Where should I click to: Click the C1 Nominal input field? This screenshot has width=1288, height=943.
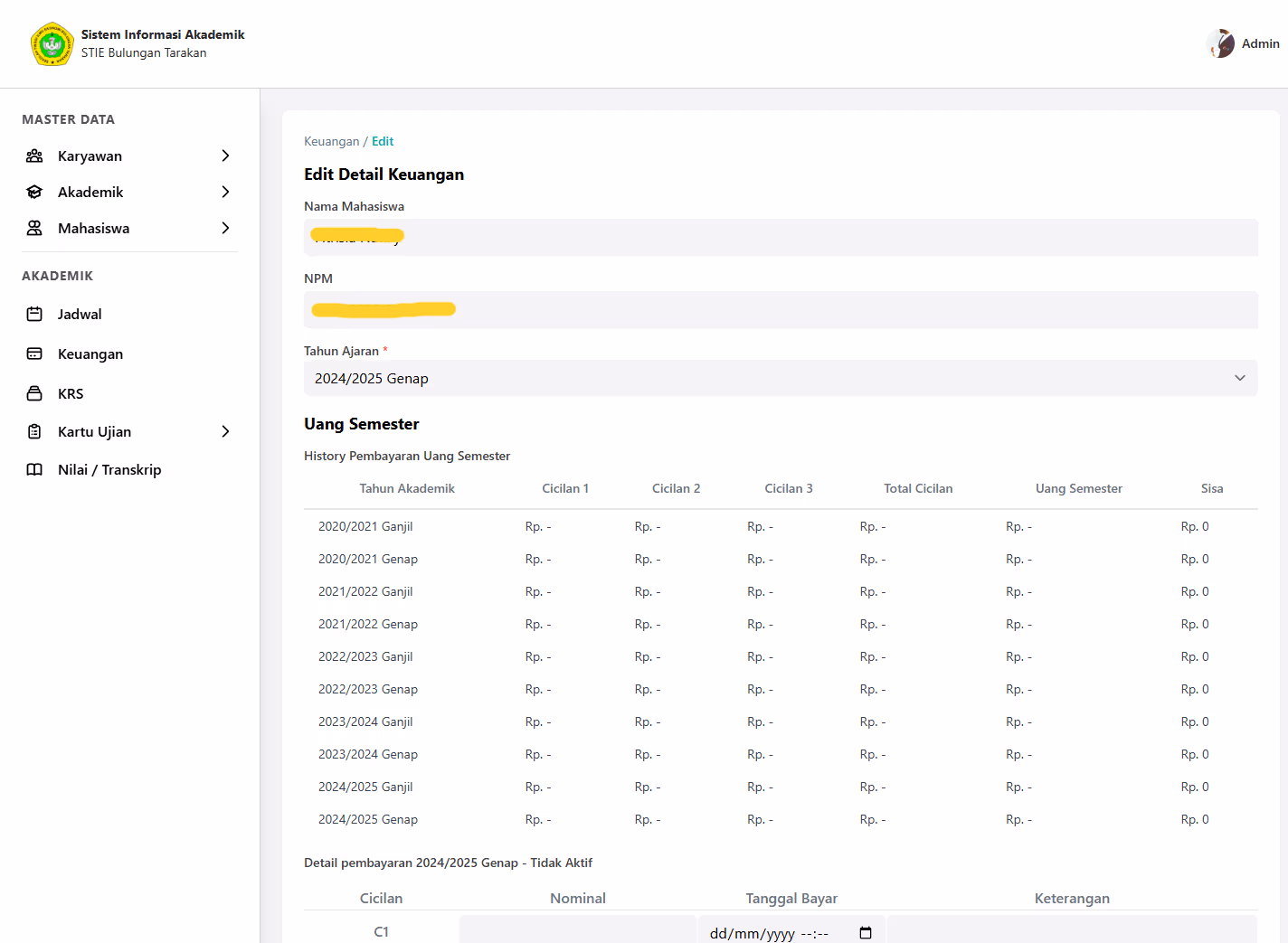click(x=577, y=931)
